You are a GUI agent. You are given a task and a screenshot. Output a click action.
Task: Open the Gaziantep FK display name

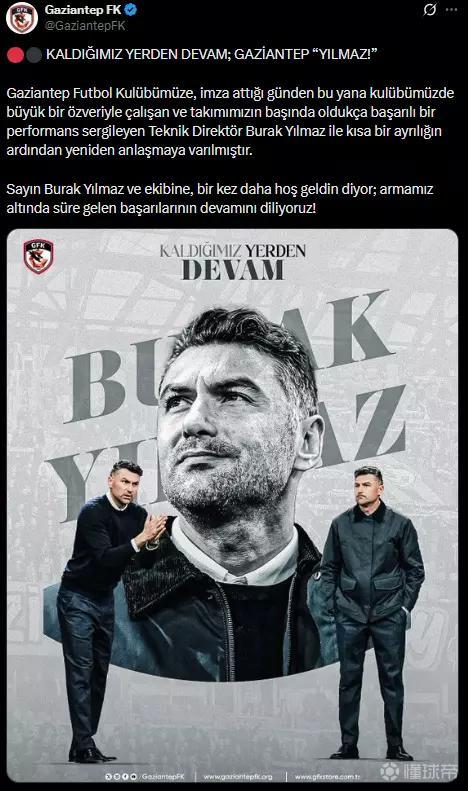tap(83, 9)
